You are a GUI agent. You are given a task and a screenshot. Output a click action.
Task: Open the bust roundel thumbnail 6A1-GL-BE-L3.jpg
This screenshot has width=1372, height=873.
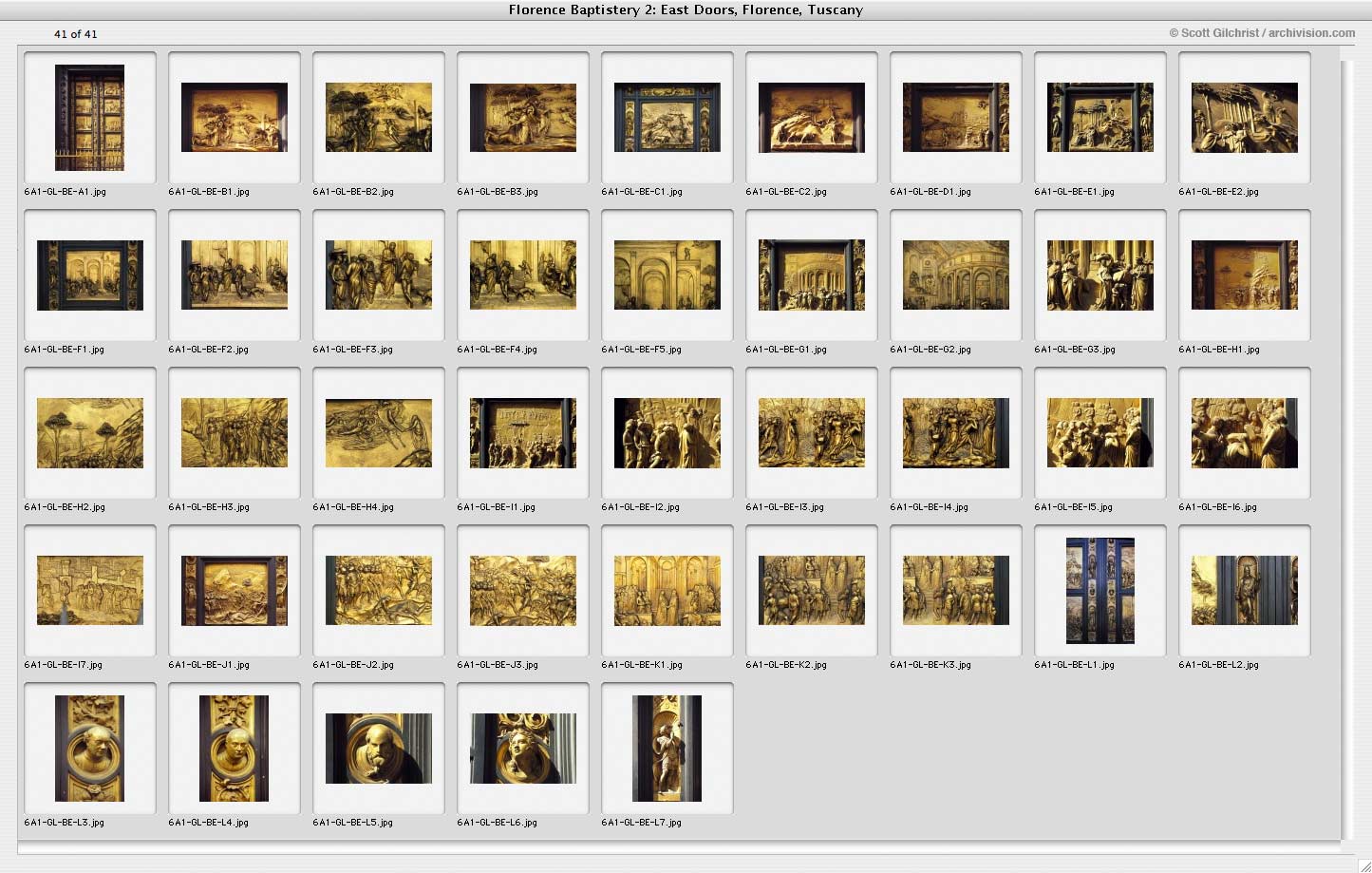[90, 749]
